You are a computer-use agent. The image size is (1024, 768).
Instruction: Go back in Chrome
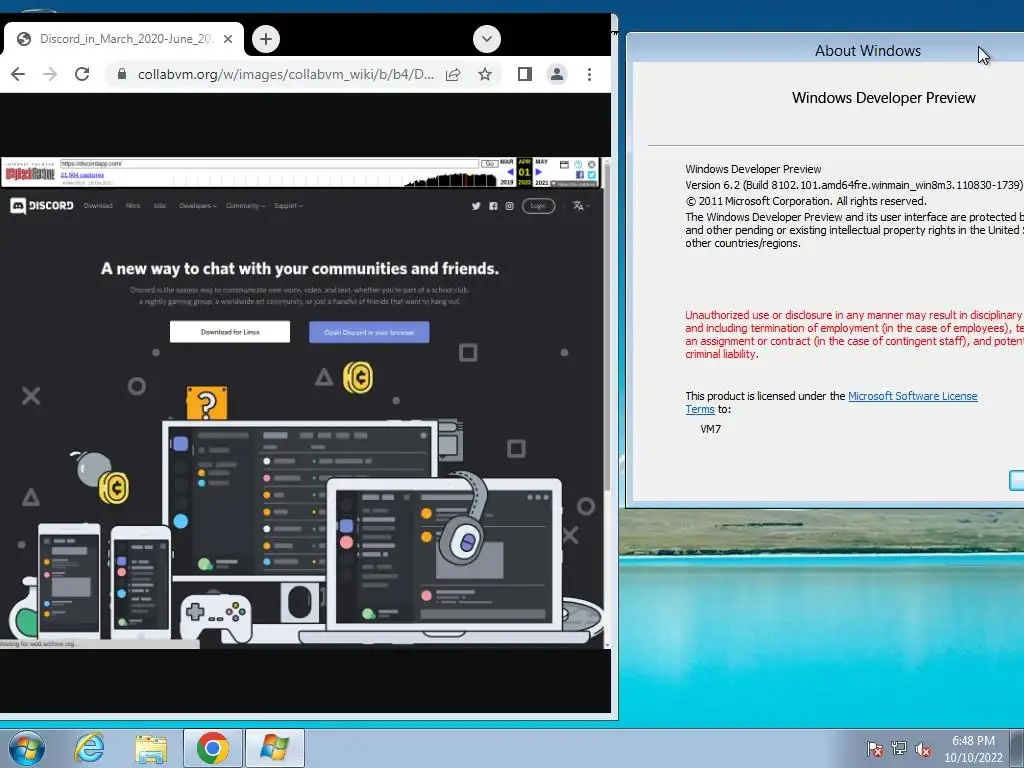[x=18, y=74]
